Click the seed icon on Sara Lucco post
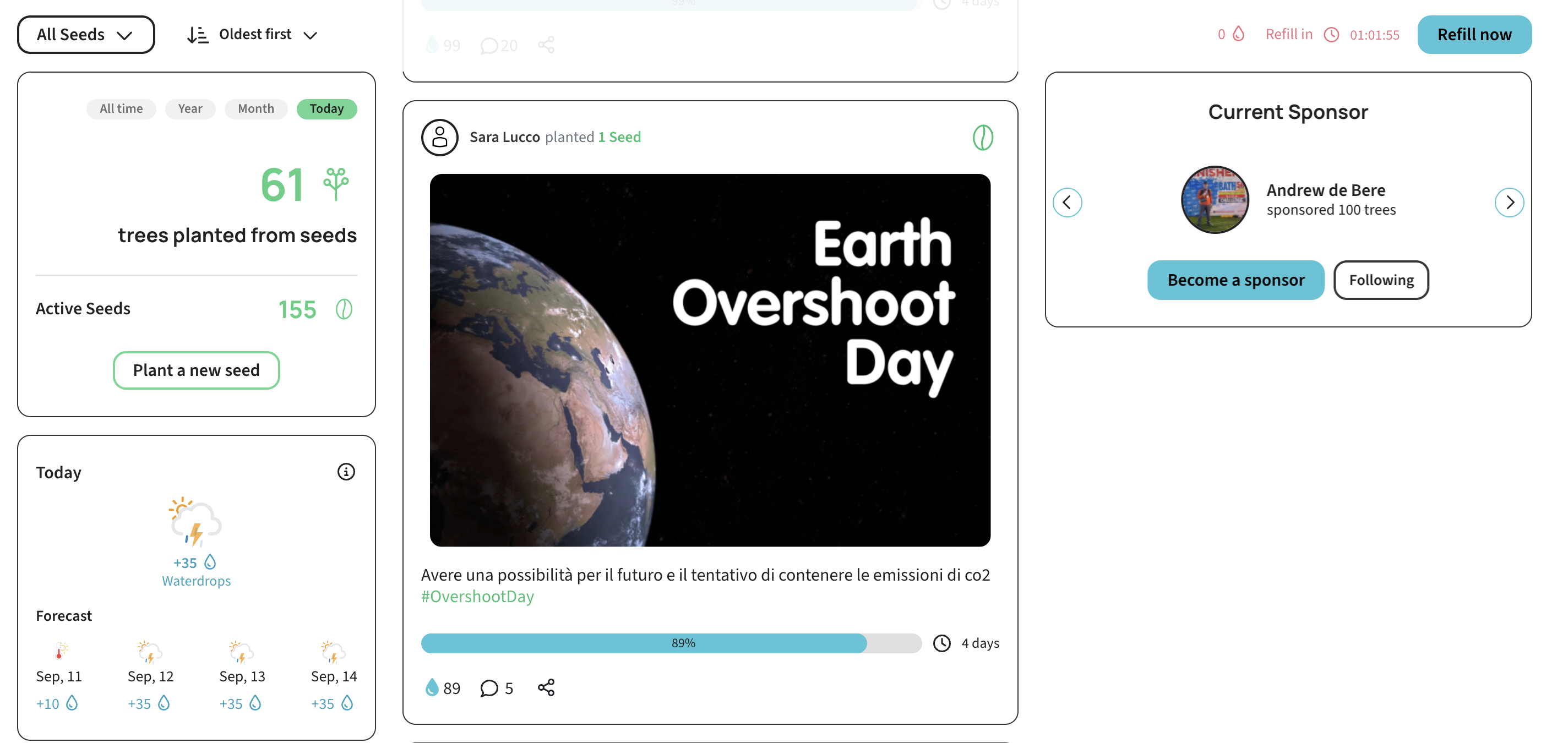This screenshot has height=743, width=1568. click(982, 138)
